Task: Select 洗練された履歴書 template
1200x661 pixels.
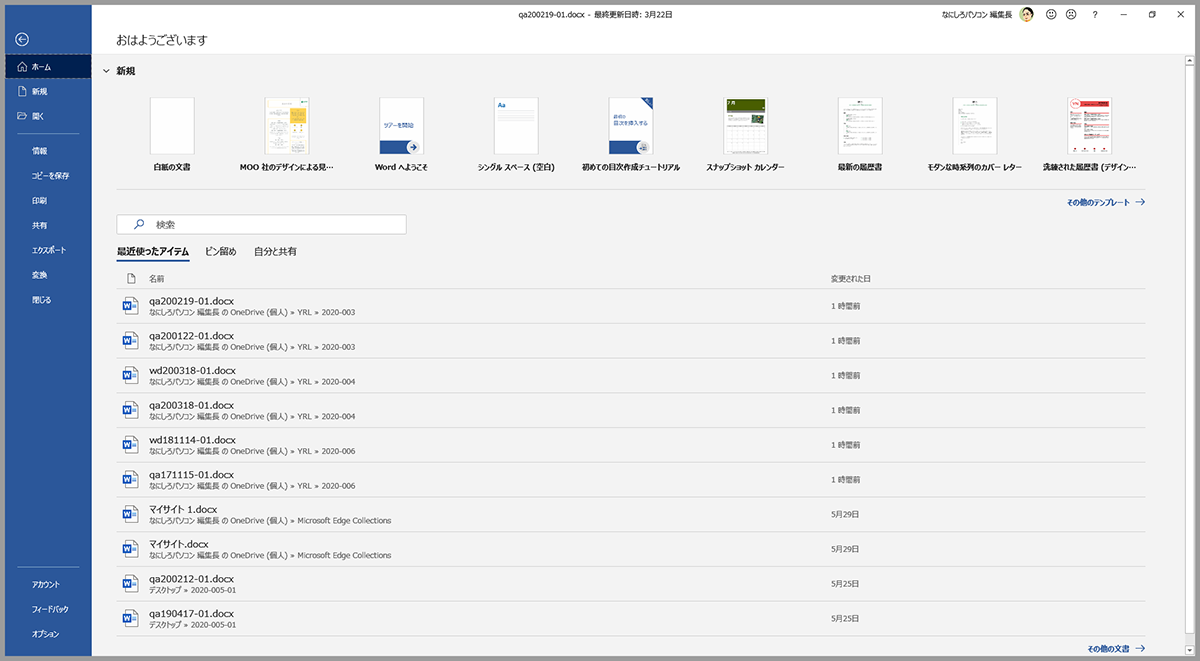Action: click(1089, 135)
